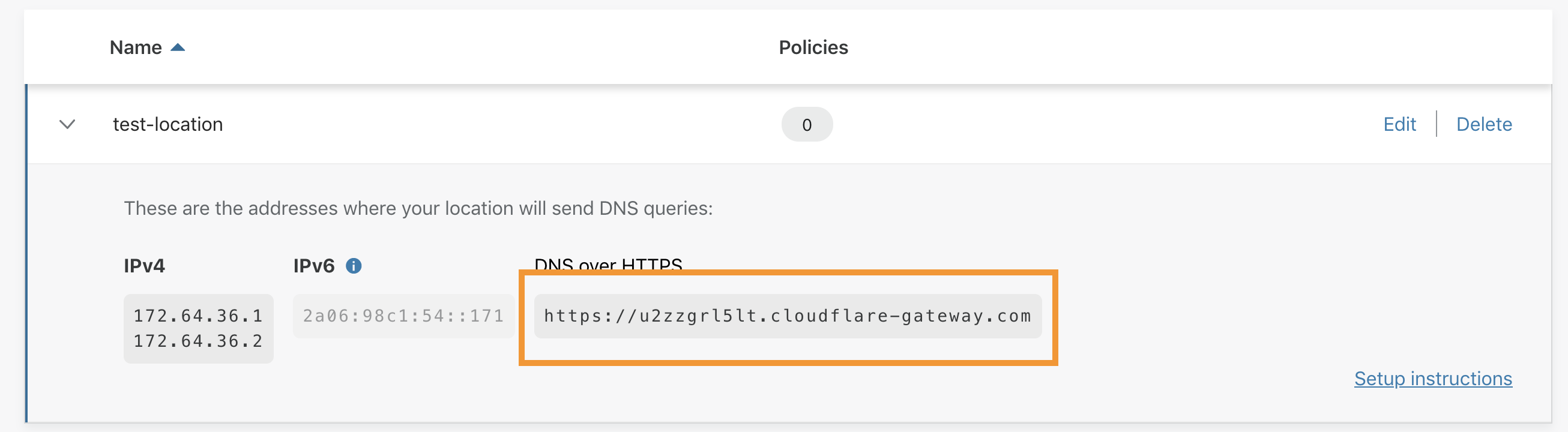
Task: Click the Name column sort arrow
Action: (177, 47)
